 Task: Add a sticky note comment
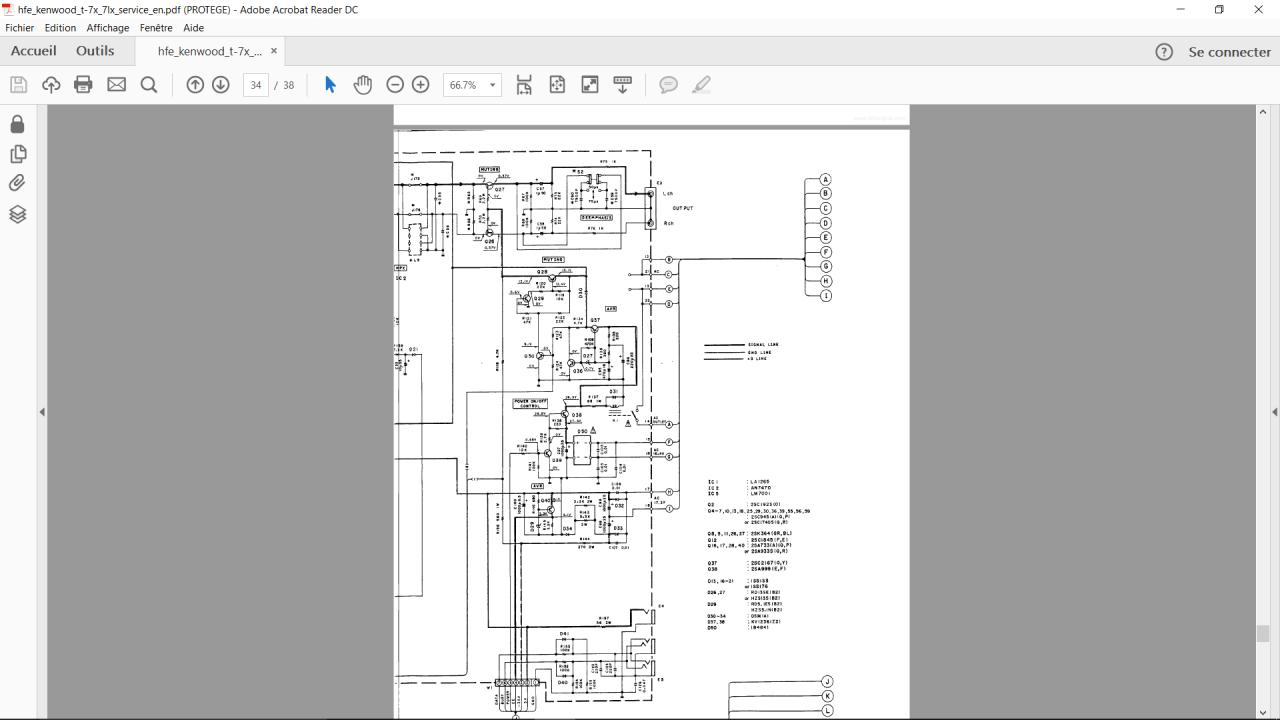click(x=668, y=85)
